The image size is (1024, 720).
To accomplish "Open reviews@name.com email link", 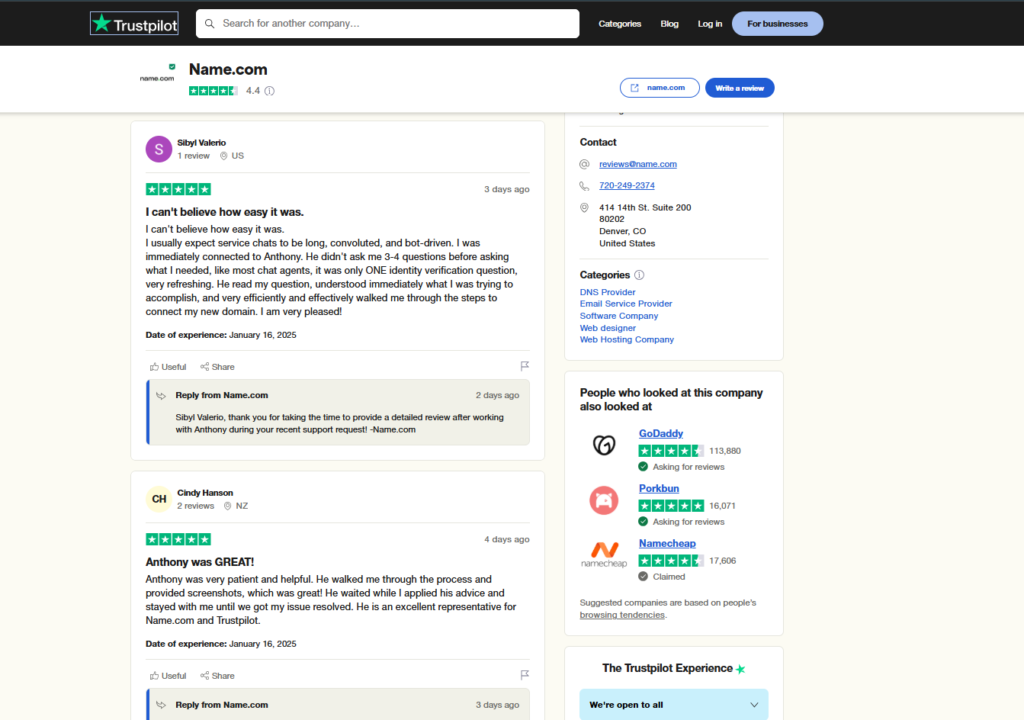I will tap(638, 164).
